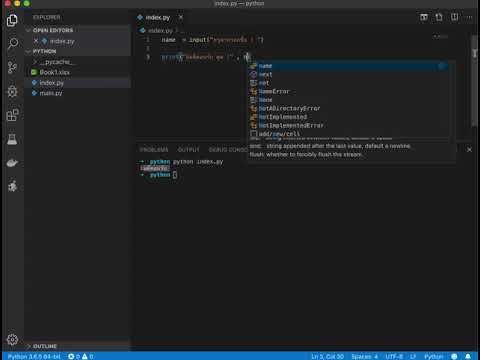The width and height of the screenshot is (480, 360).
Task: Open the Manage gear at activity bar bottom
Action: [12, 339]
